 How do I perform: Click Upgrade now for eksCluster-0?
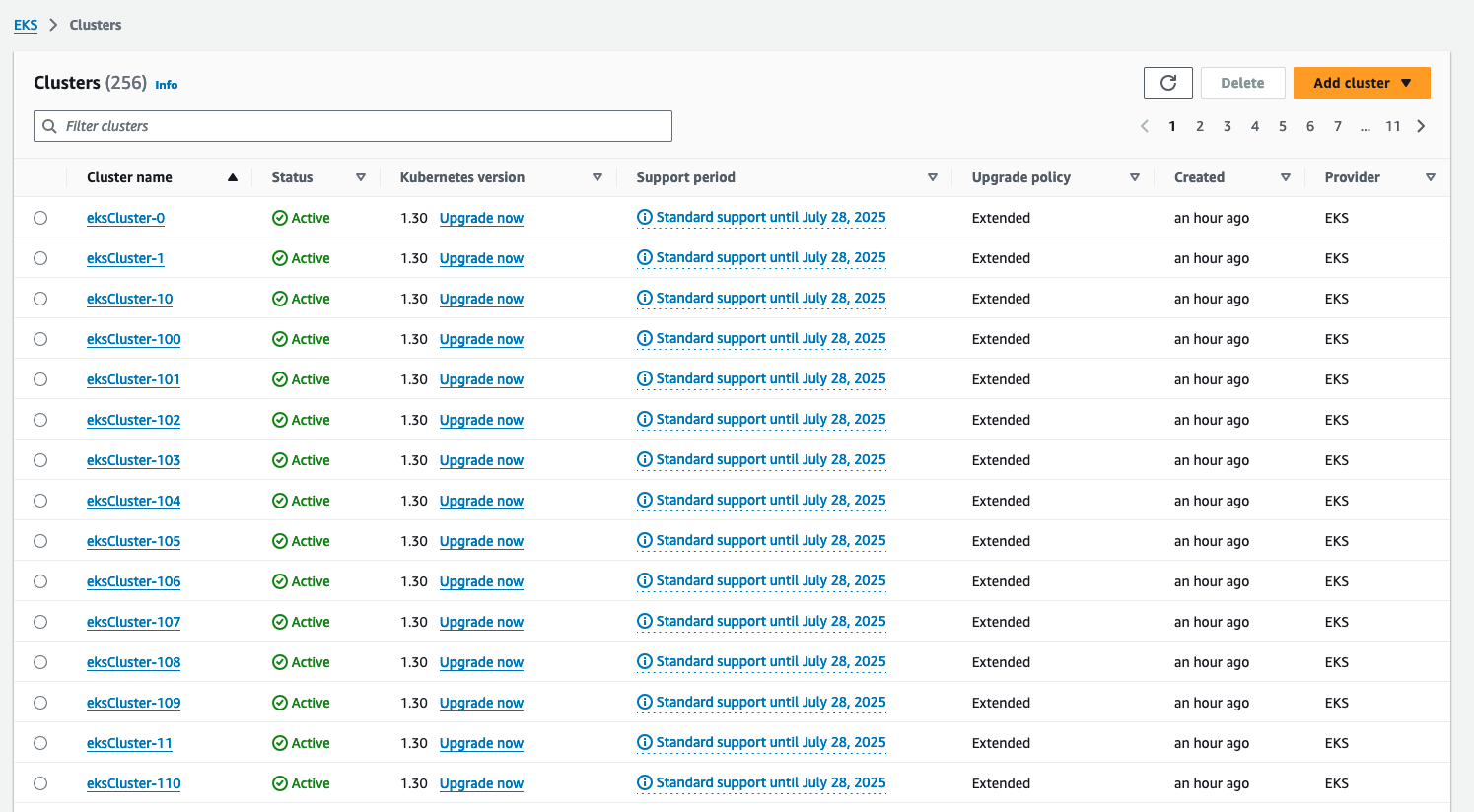(x=481, y=218)
